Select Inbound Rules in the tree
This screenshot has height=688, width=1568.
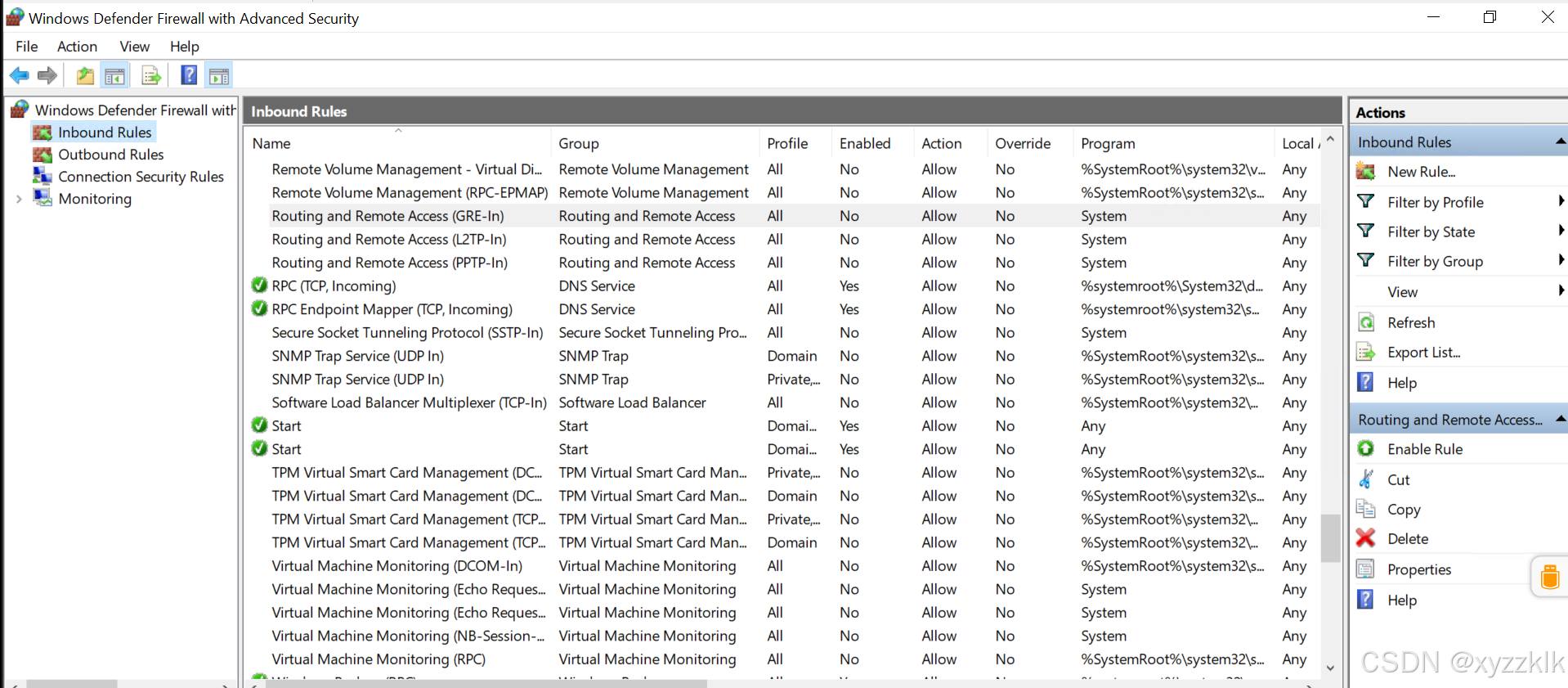tap(105, 133)
